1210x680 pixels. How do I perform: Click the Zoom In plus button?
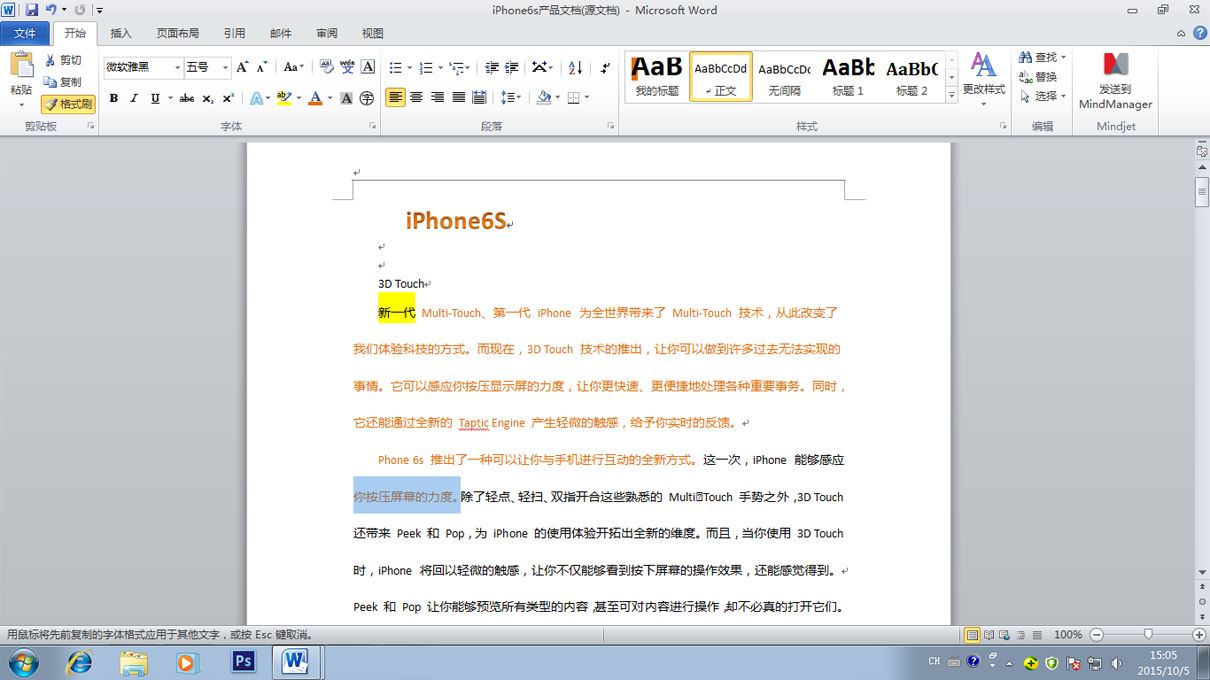coord(1199,635)
